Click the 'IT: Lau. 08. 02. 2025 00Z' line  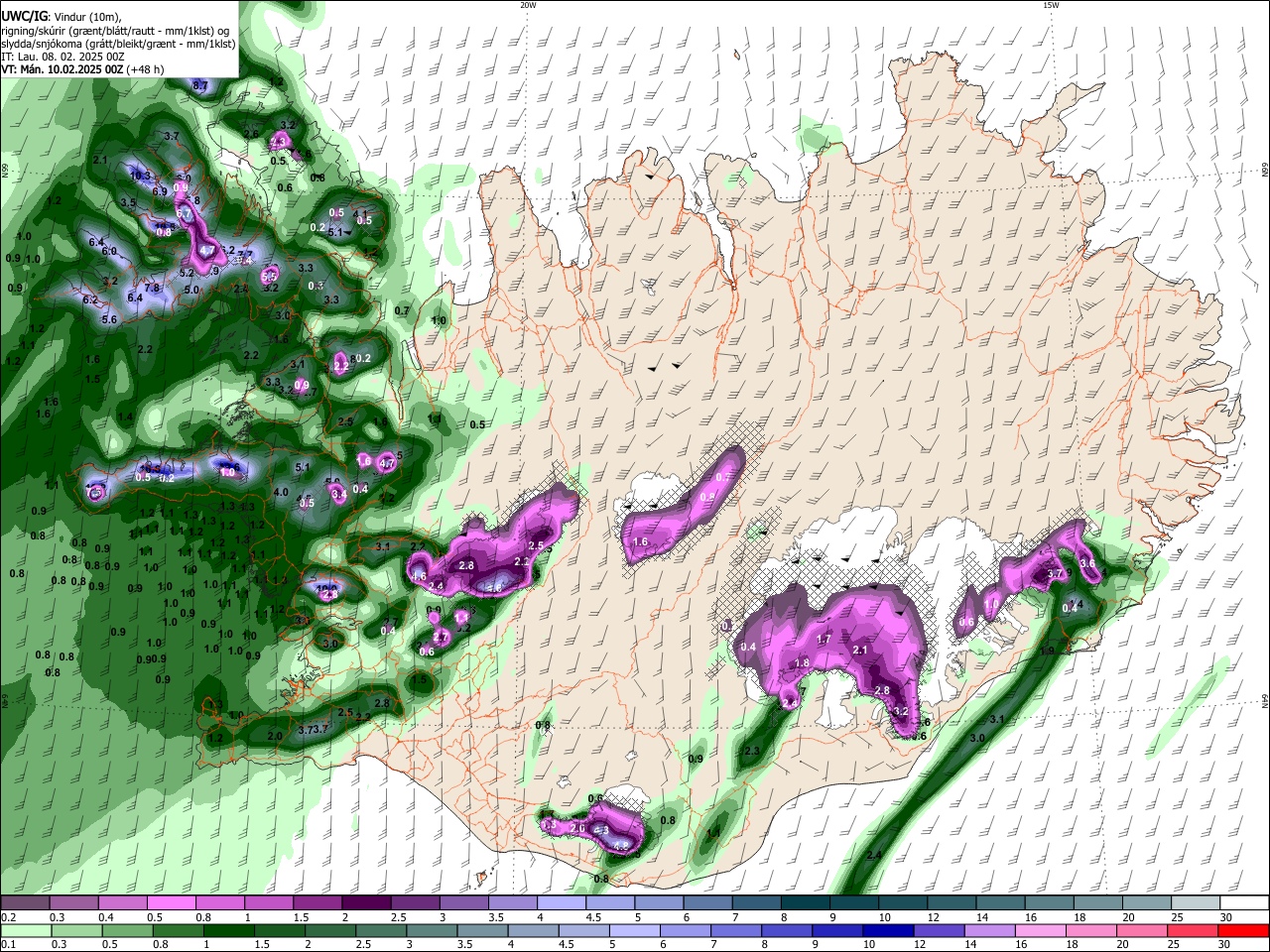coord(63,57)
